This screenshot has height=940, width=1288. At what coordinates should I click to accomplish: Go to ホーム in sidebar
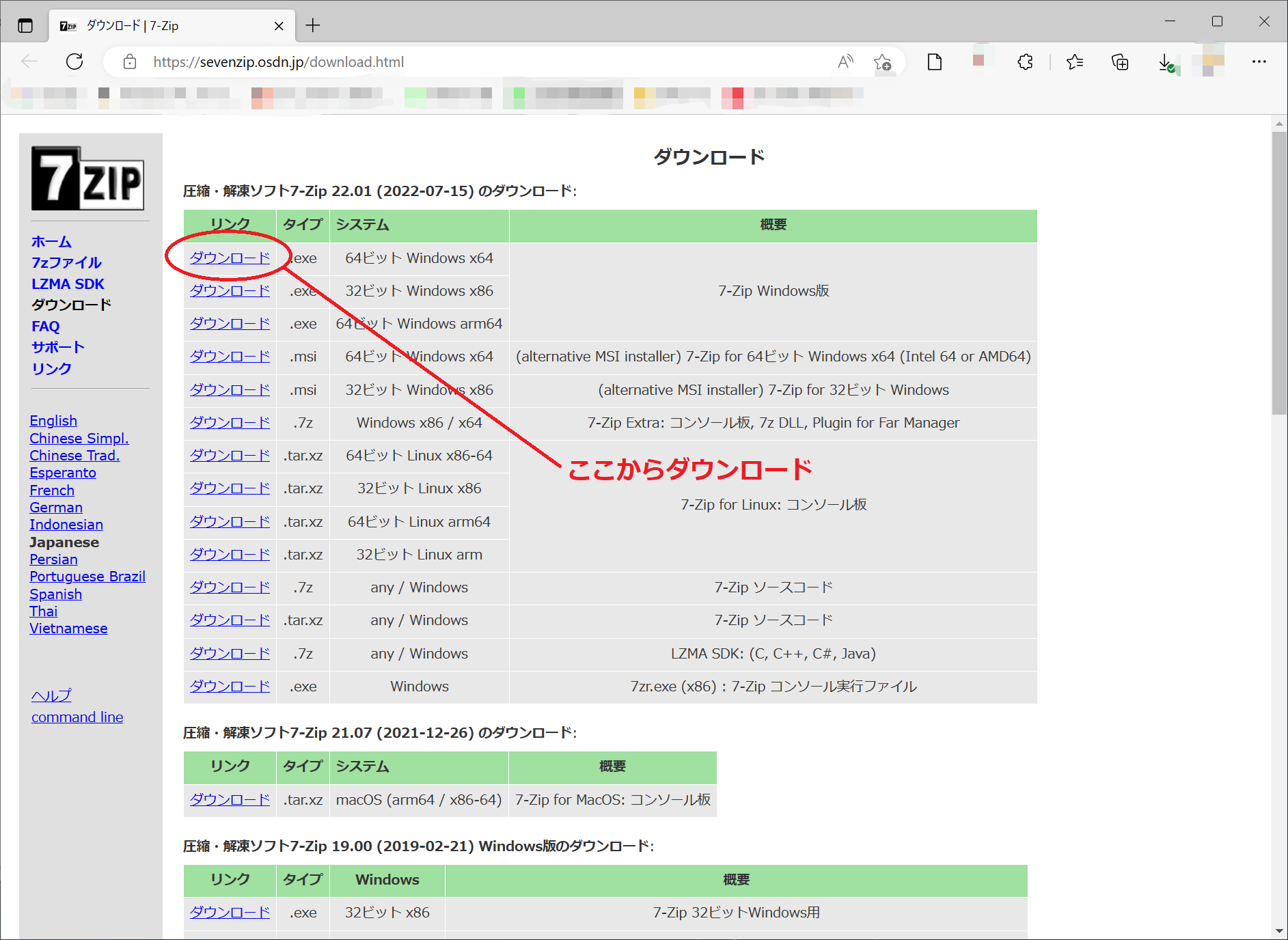click(x=51, y=241)
